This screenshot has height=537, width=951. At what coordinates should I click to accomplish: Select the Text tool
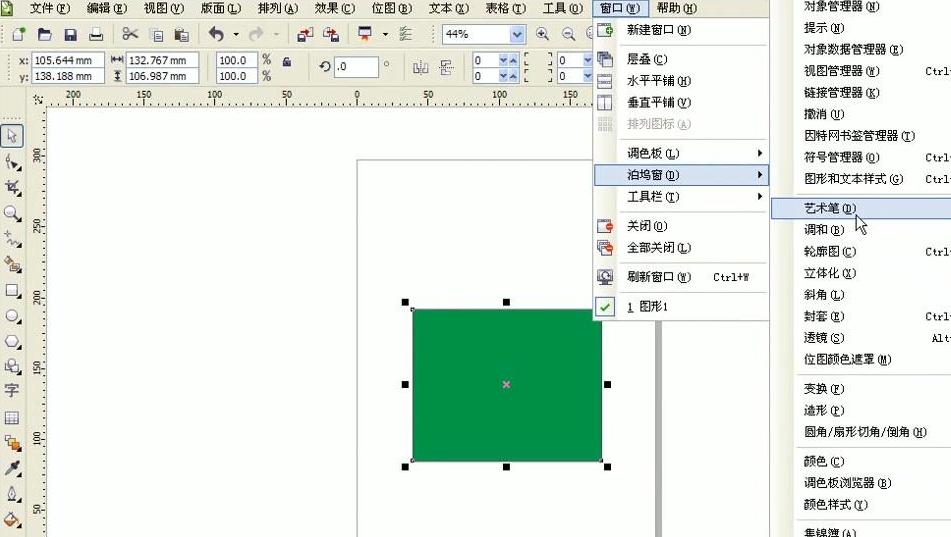tap(13, 391)
